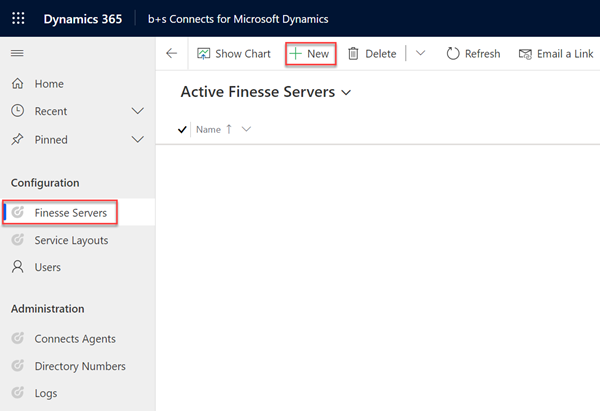
Task: Open Directory Numbers under Administration
Action: coord(78,365)
